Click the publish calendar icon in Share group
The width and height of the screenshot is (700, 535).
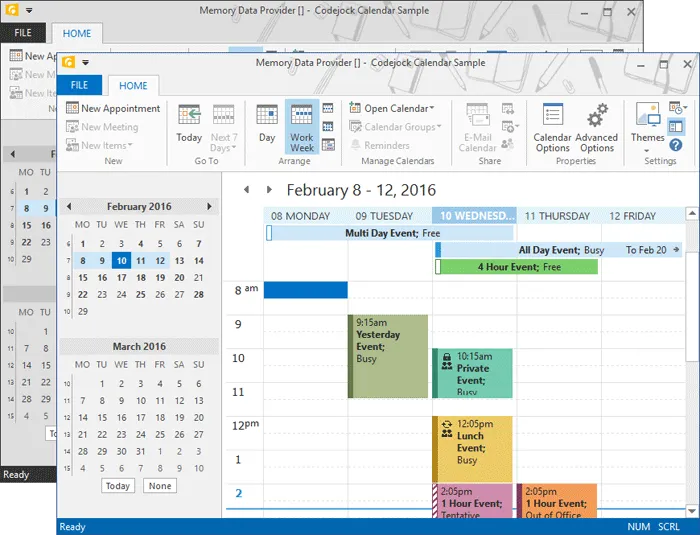(x=509, y=127)
